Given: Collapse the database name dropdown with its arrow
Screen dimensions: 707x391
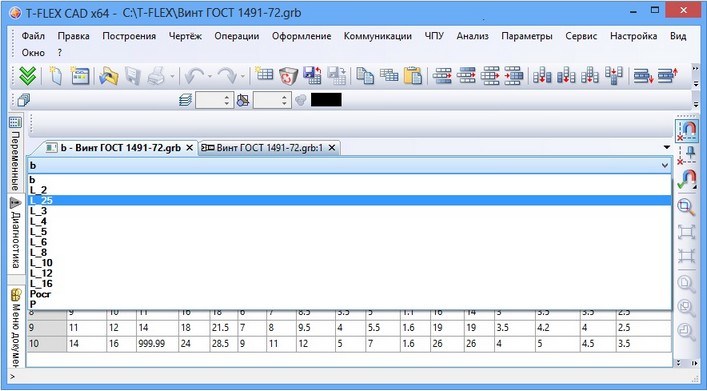Looking at the screenshot, I should pos(665,166).
